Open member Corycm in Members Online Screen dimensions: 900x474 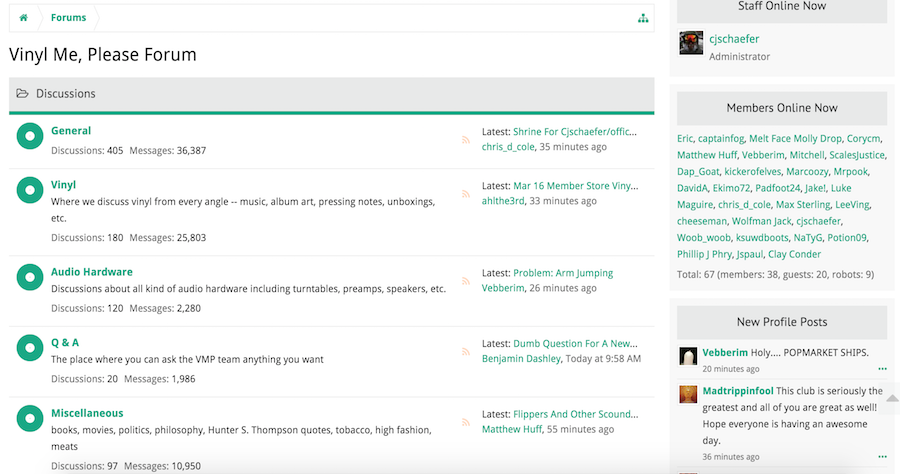(863, 139)
